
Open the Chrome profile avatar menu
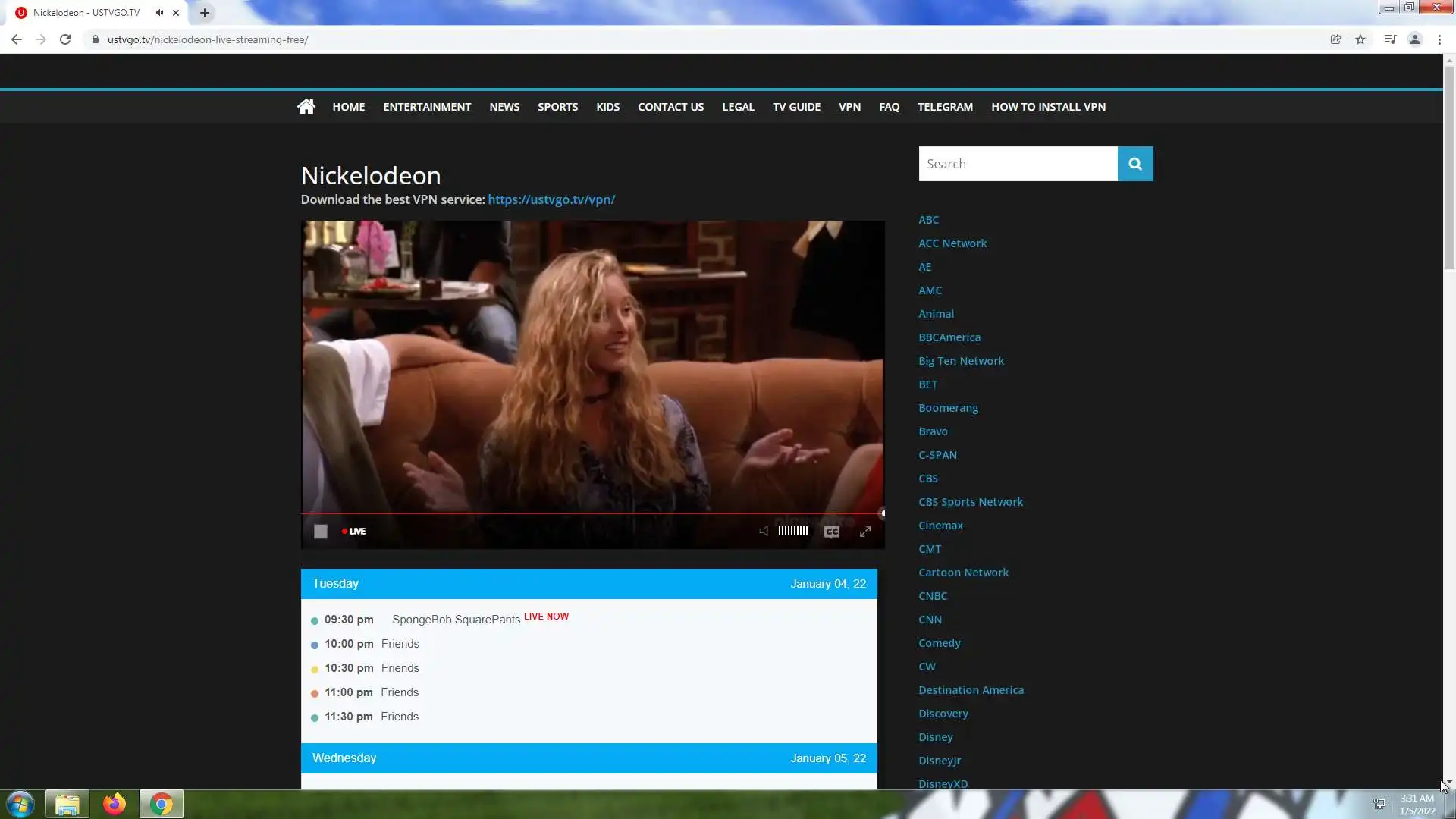(1414, 39)
